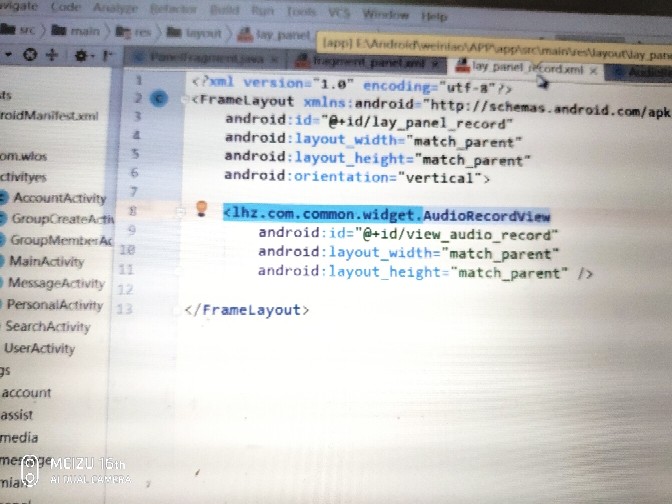Viewport: 672px width, 504px height.
Task: Click line number 10 in the gutter
Action: coord(127,250)
